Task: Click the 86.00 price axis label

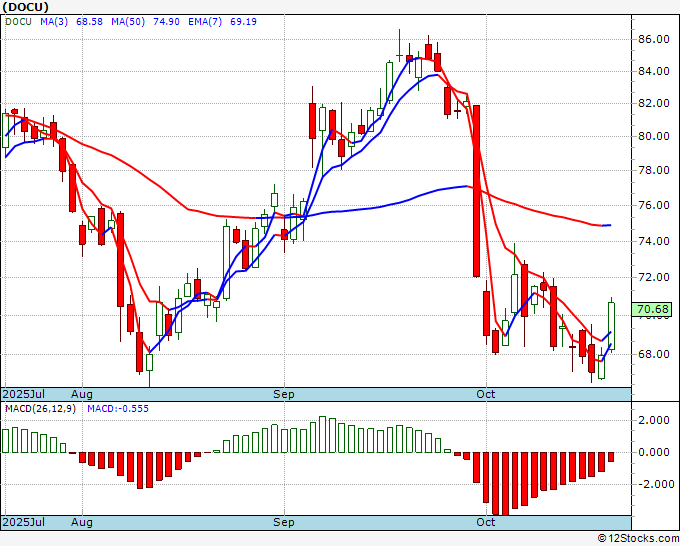Action: tap(654, 39)
